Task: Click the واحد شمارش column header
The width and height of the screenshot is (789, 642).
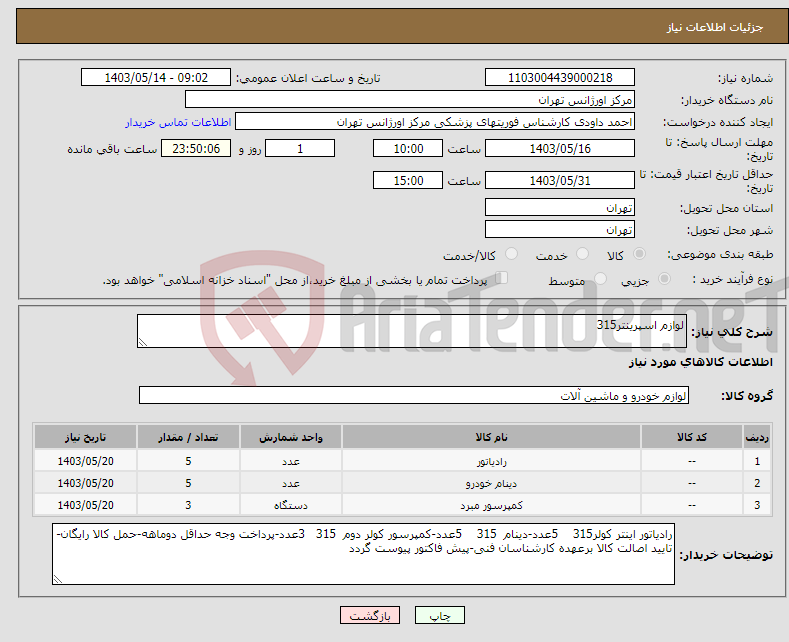Action: pyautogui.click(x=291, y=437)
